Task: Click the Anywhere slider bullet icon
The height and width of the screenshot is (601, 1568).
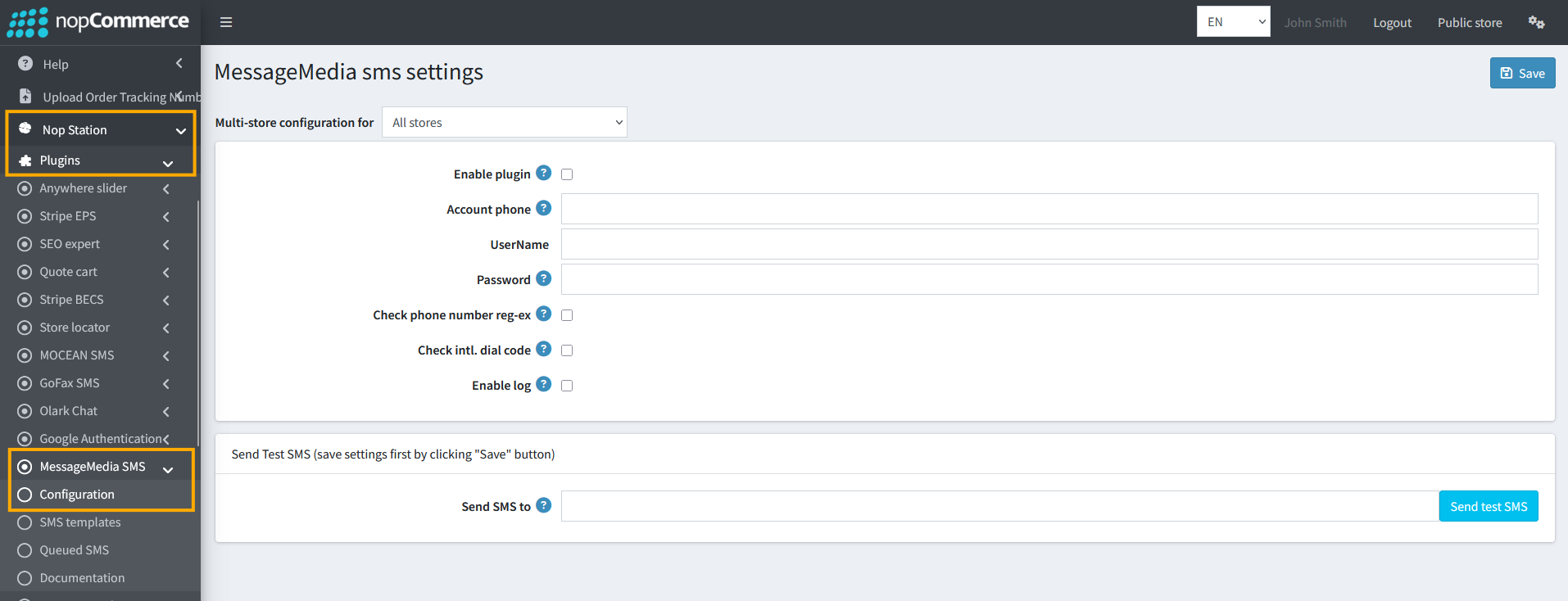Action: click(25, 188)
